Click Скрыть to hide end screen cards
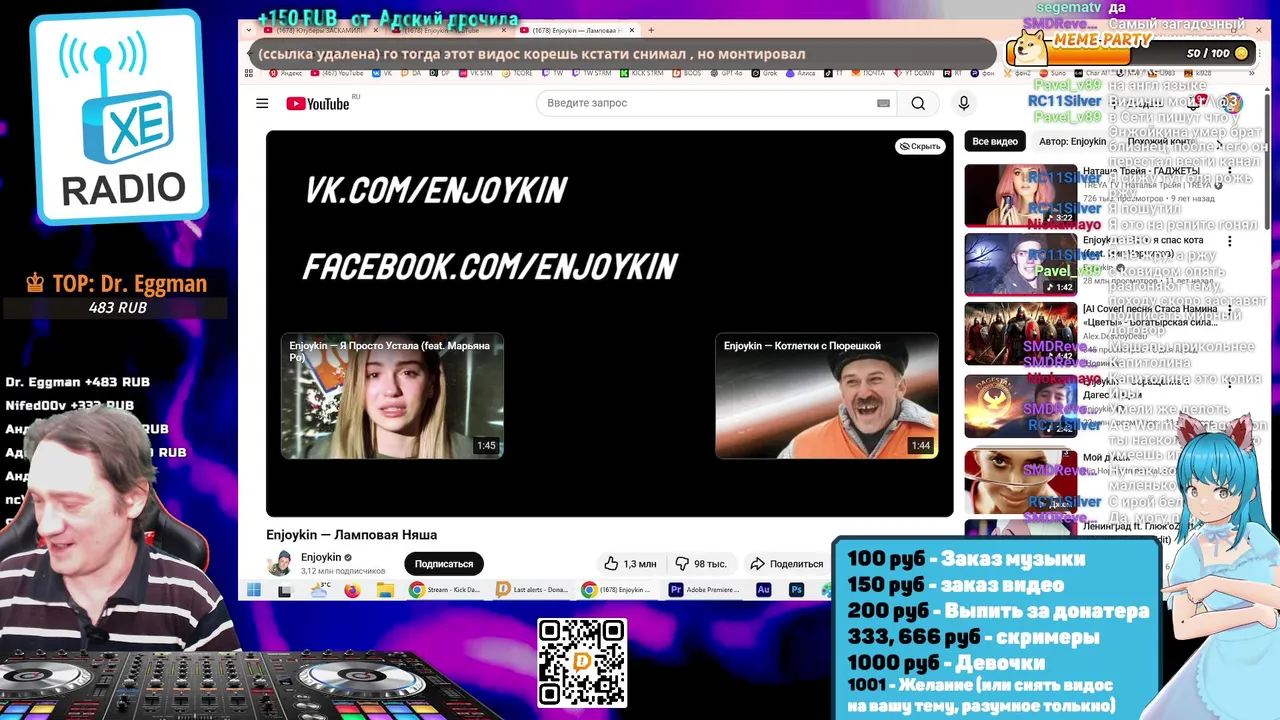Image resolution: width=1280 pixels, height=720 pixels. (920, 146)
